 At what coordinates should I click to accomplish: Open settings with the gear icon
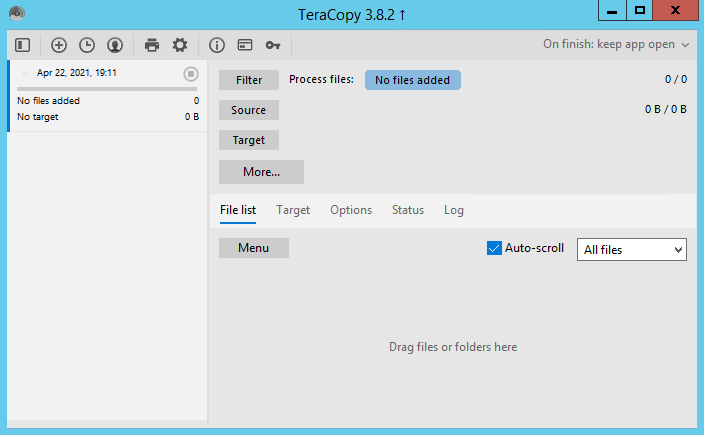click(x=180, y=45)
